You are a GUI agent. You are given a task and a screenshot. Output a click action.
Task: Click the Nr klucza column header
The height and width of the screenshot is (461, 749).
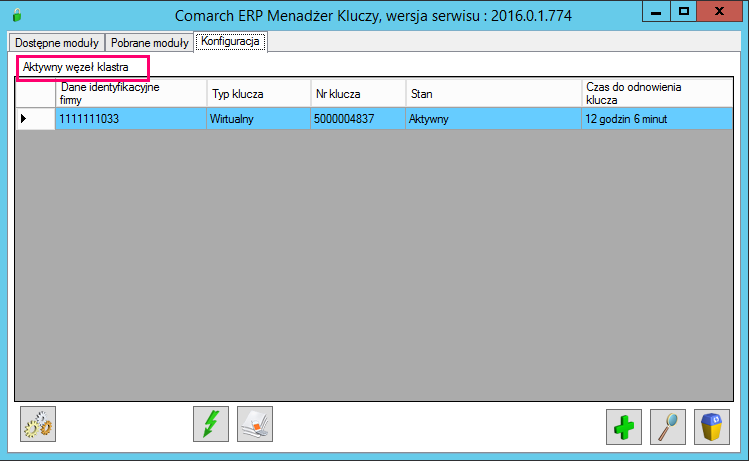pyautogui.click(x=358, y=93)
